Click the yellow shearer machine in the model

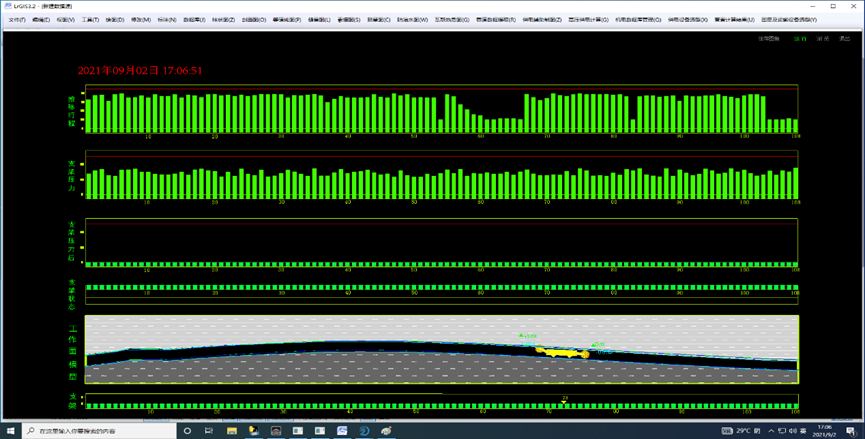click(562, 352)
